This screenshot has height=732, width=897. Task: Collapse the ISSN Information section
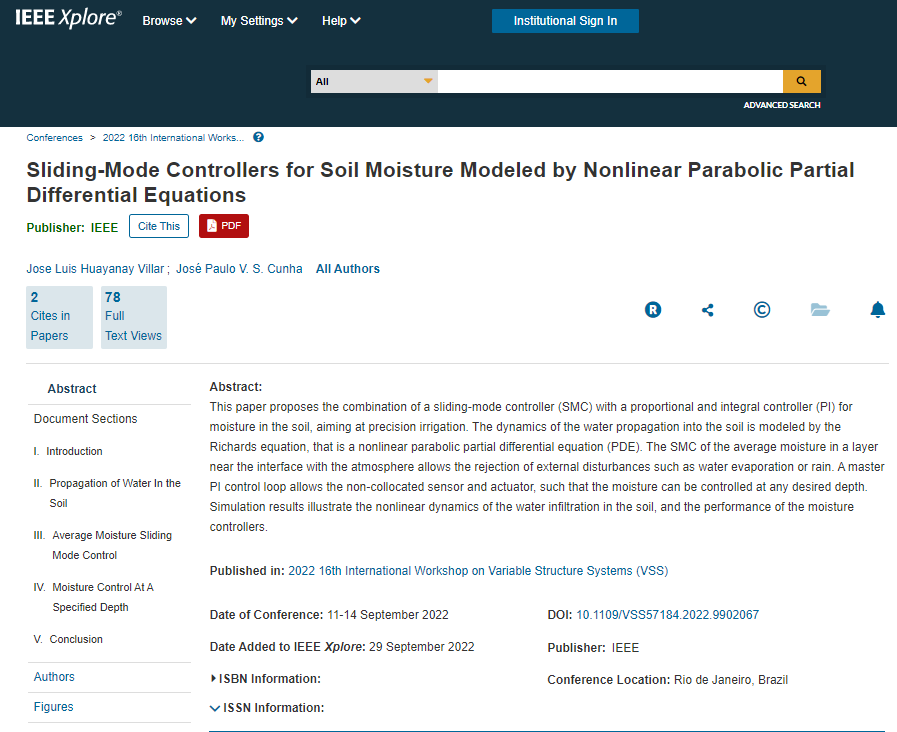[267, 708]
